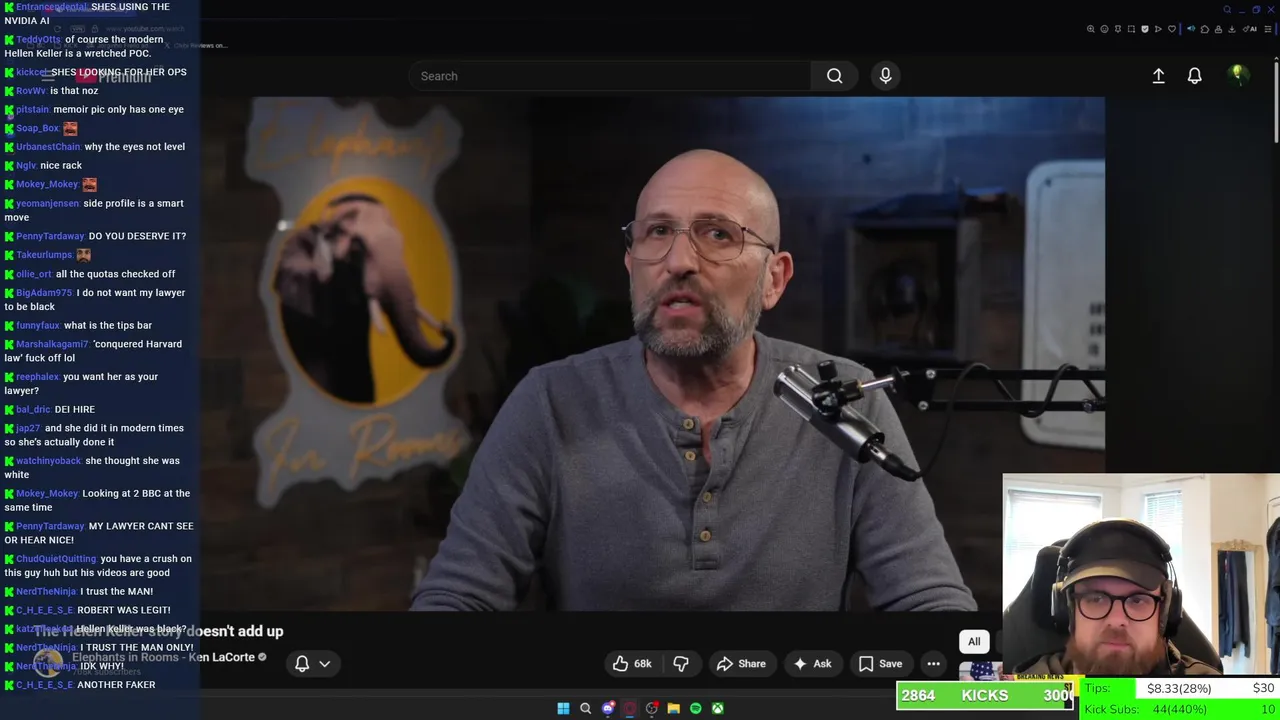Click the Tips goal progress bar

(1180, 688)
